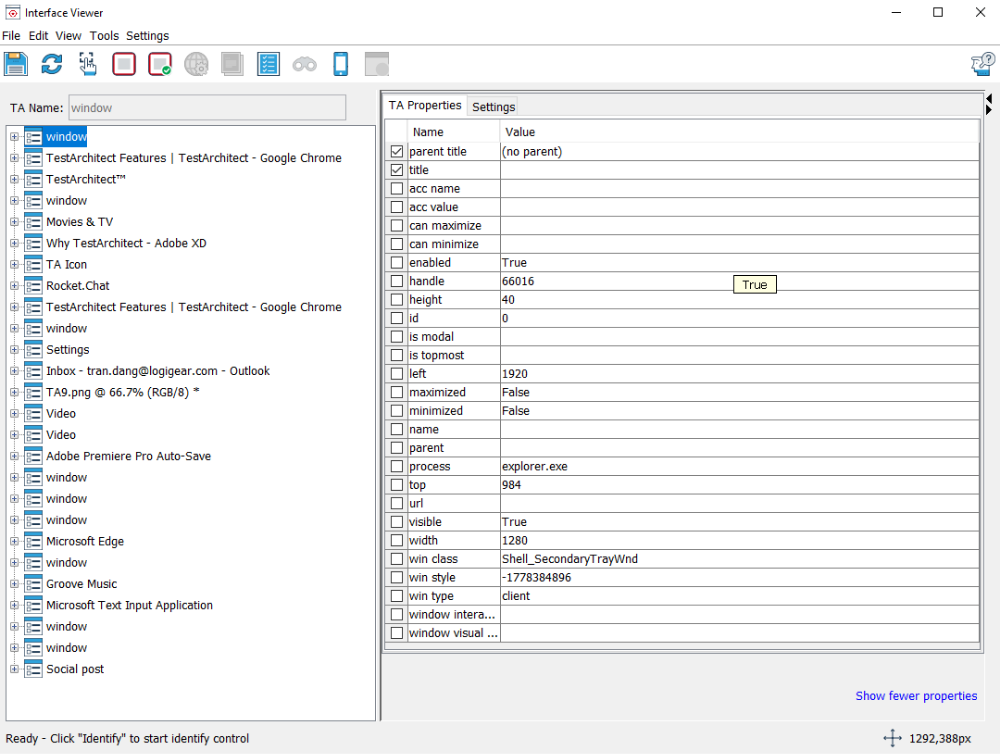This screenshot has width=1000, height=754.
Task: Expand the highlighted window node at the top
Action: pyautogui.click(x=14, y=137)
